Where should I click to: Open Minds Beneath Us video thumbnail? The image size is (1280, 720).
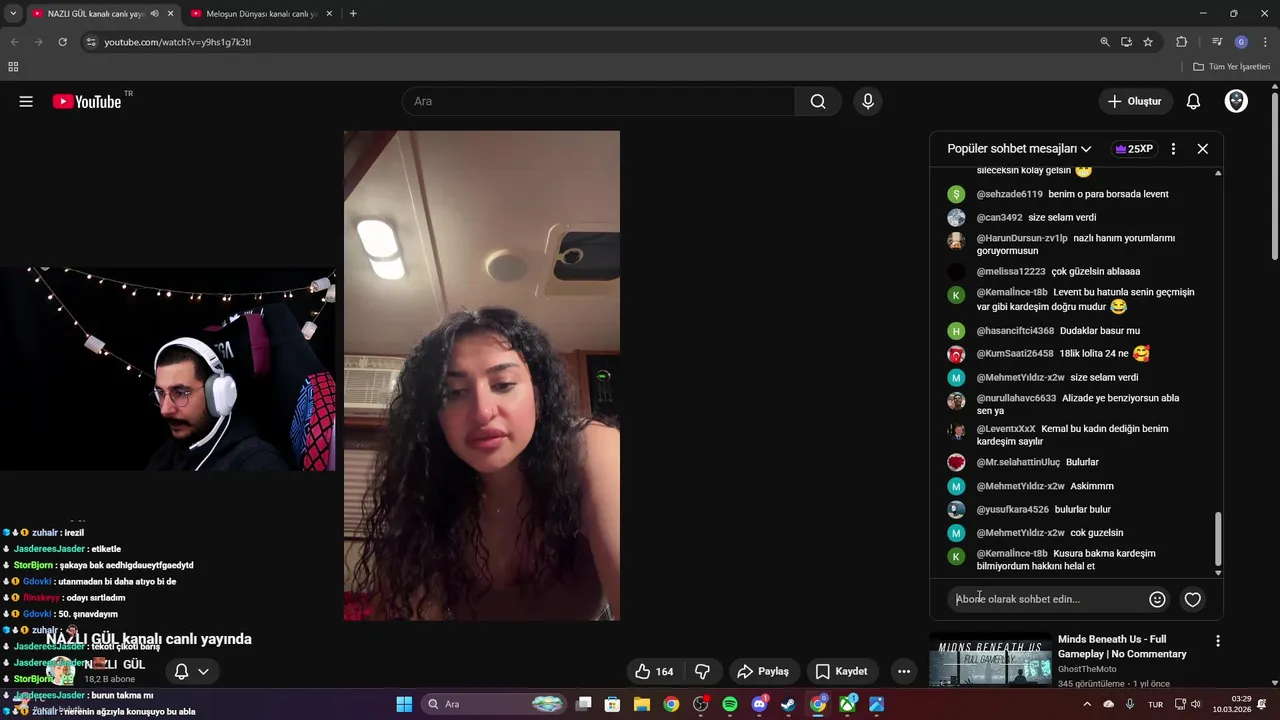[990, 660]
